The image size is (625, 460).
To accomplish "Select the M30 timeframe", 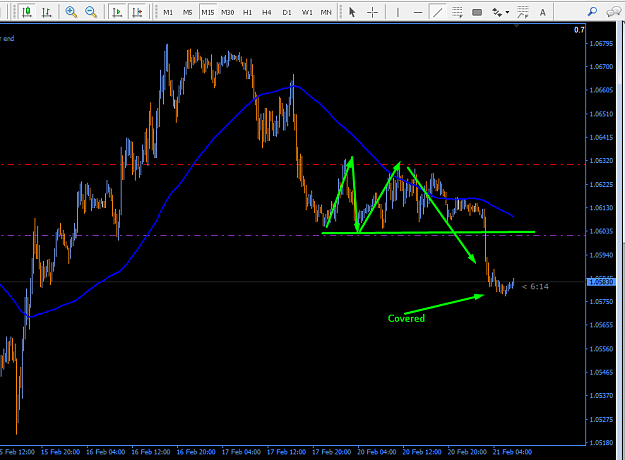I will [228, 13].
